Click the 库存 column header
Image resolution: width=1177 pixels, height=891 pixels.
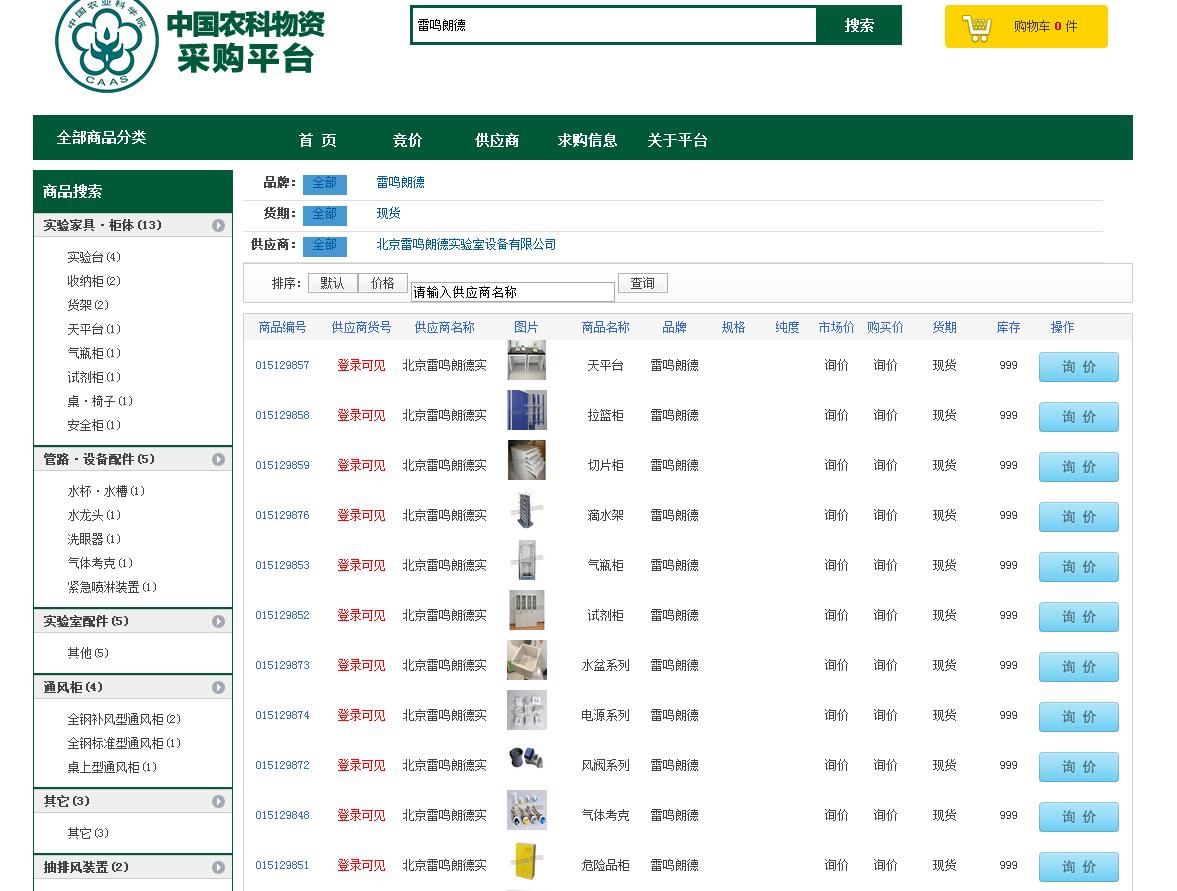click(1008, 327)
